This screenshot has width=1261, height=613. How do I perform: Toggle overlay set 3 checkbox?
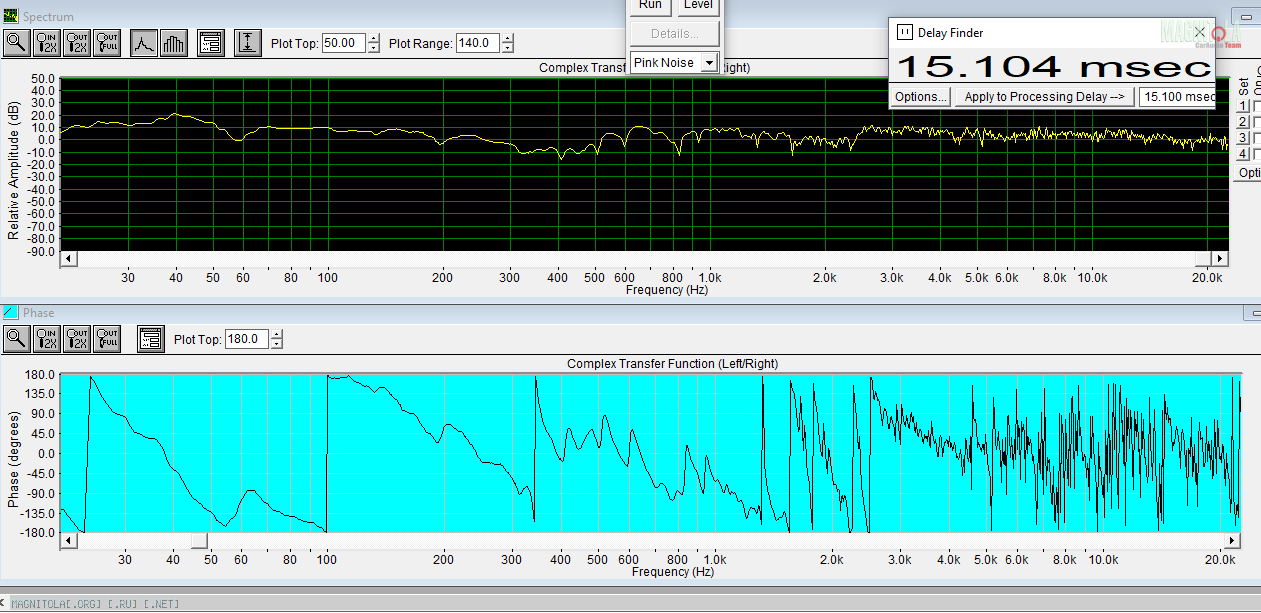[1259, 138]
